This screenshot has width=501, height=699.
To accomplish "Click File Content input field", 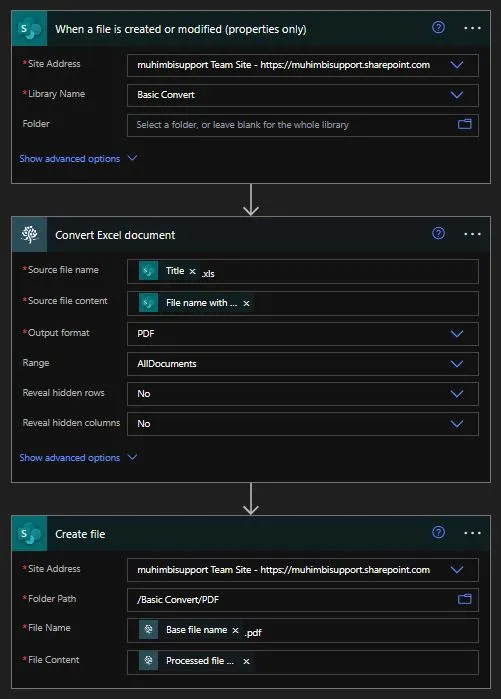I will pos(303,662).
